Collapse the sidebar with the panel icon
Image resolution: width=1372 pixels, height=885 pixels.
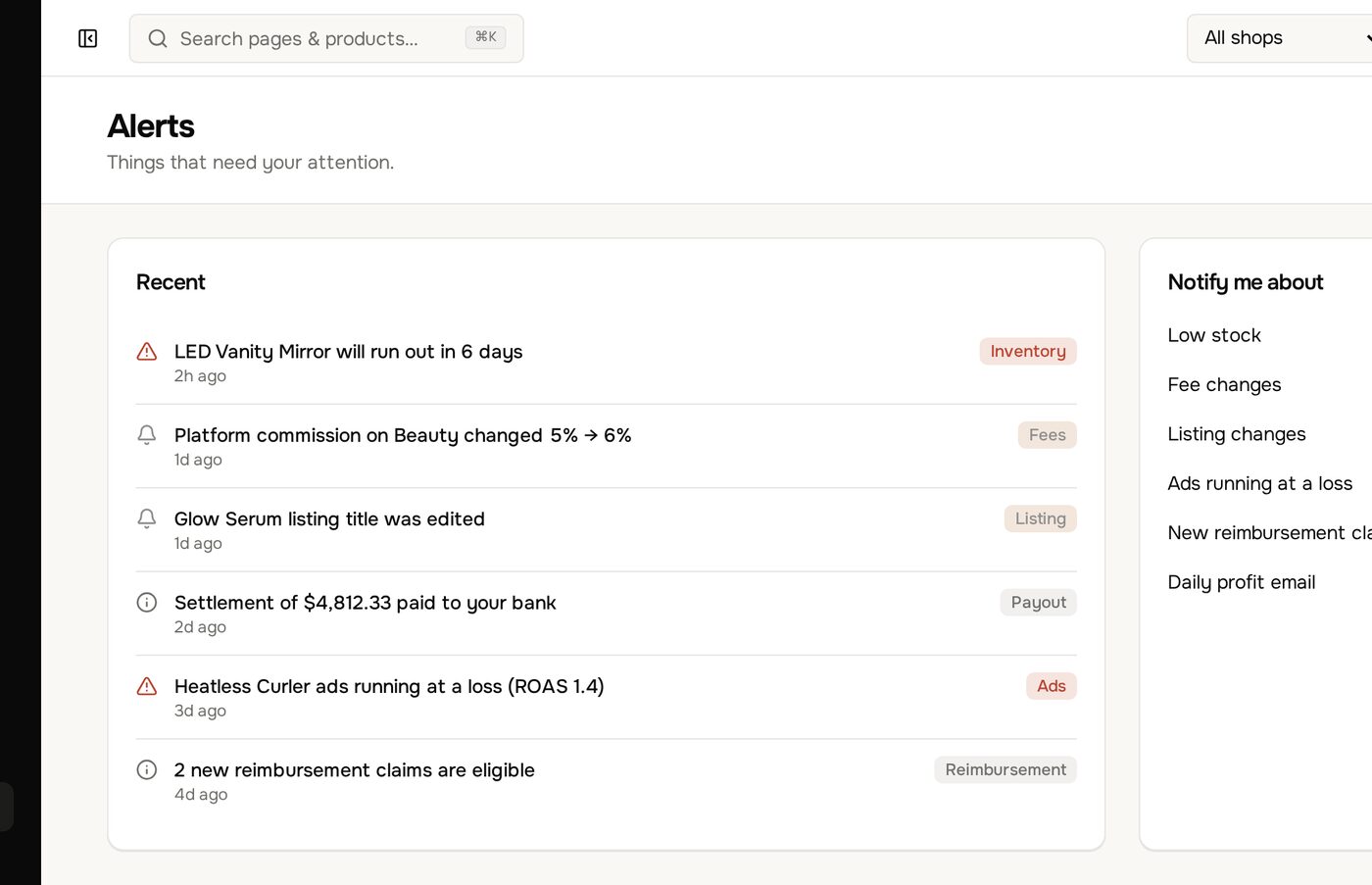pyautogui.click(x=87, y=38)
